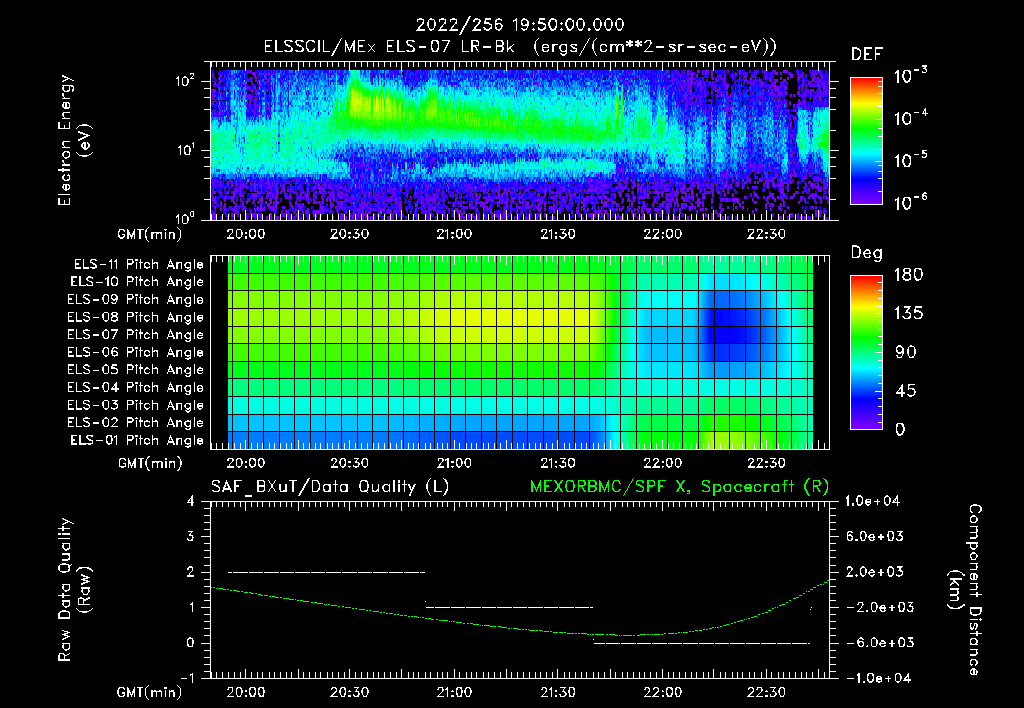Viewport: 1024px width, 708px height.
Task: Click the ELS-09 Pitch Angle row label
Action: click(x=136, y=300)
